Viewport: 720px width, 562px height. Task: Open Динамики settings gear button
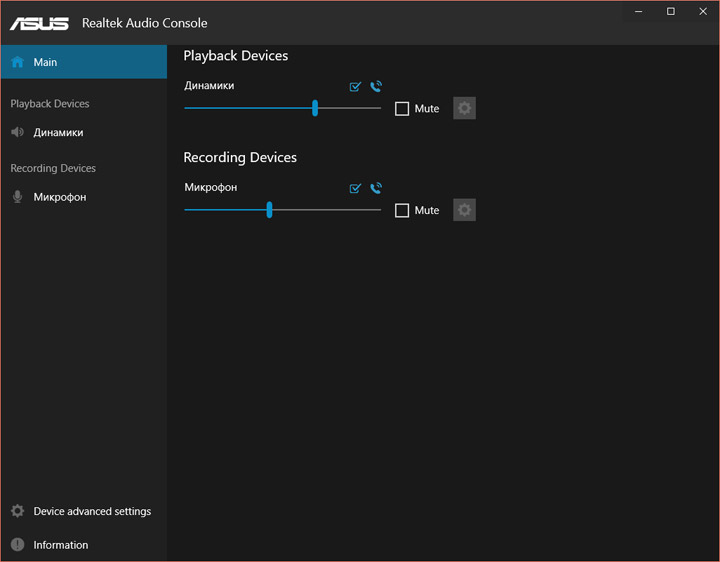click(x=464, y=108)
